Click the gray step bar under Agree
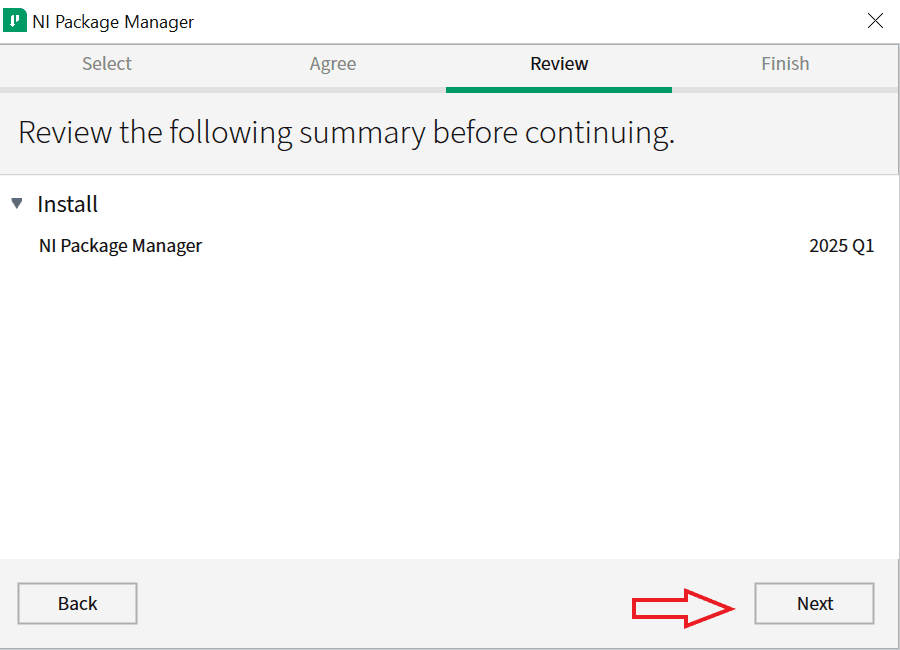900x650 pixels. pos(333,90)
